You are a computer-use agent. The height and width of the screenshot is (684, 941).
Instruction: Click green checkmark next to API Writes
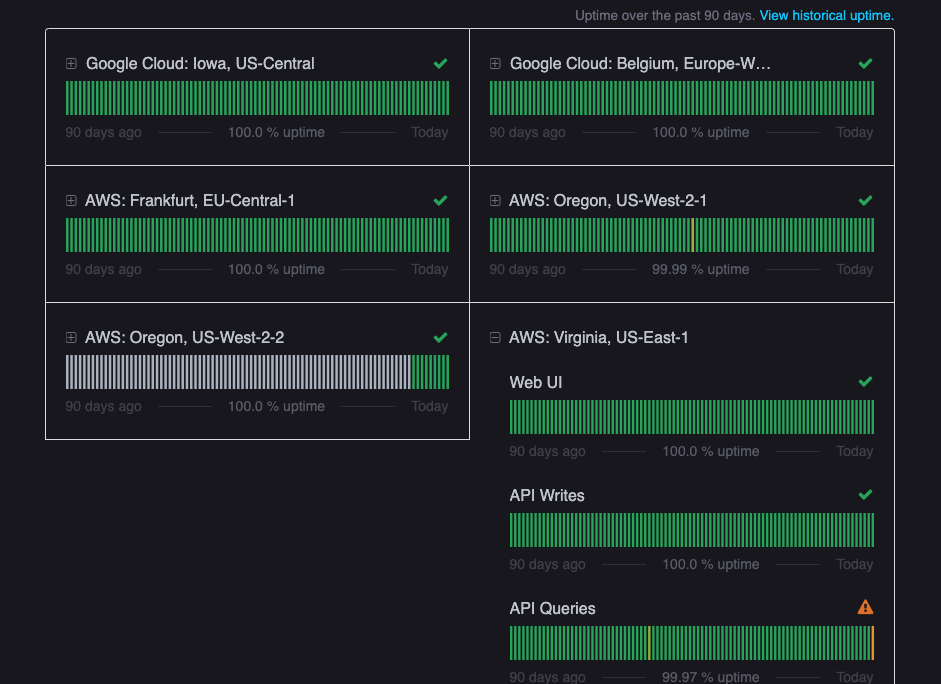pyautogui.click(x=865, y=495)
